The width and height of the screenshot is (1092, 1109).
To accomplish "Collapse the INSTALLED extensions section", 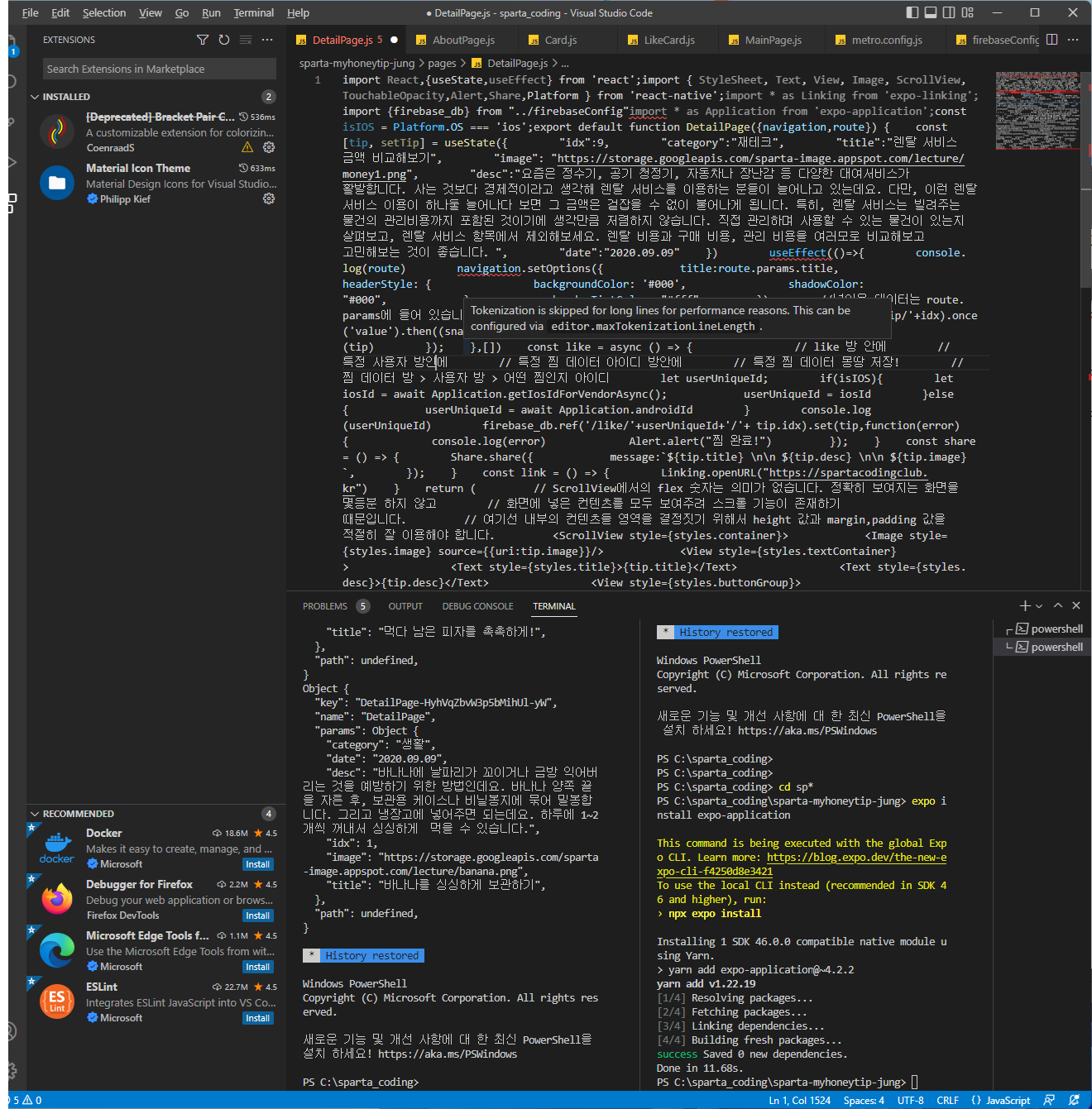I will coord(35,97).
